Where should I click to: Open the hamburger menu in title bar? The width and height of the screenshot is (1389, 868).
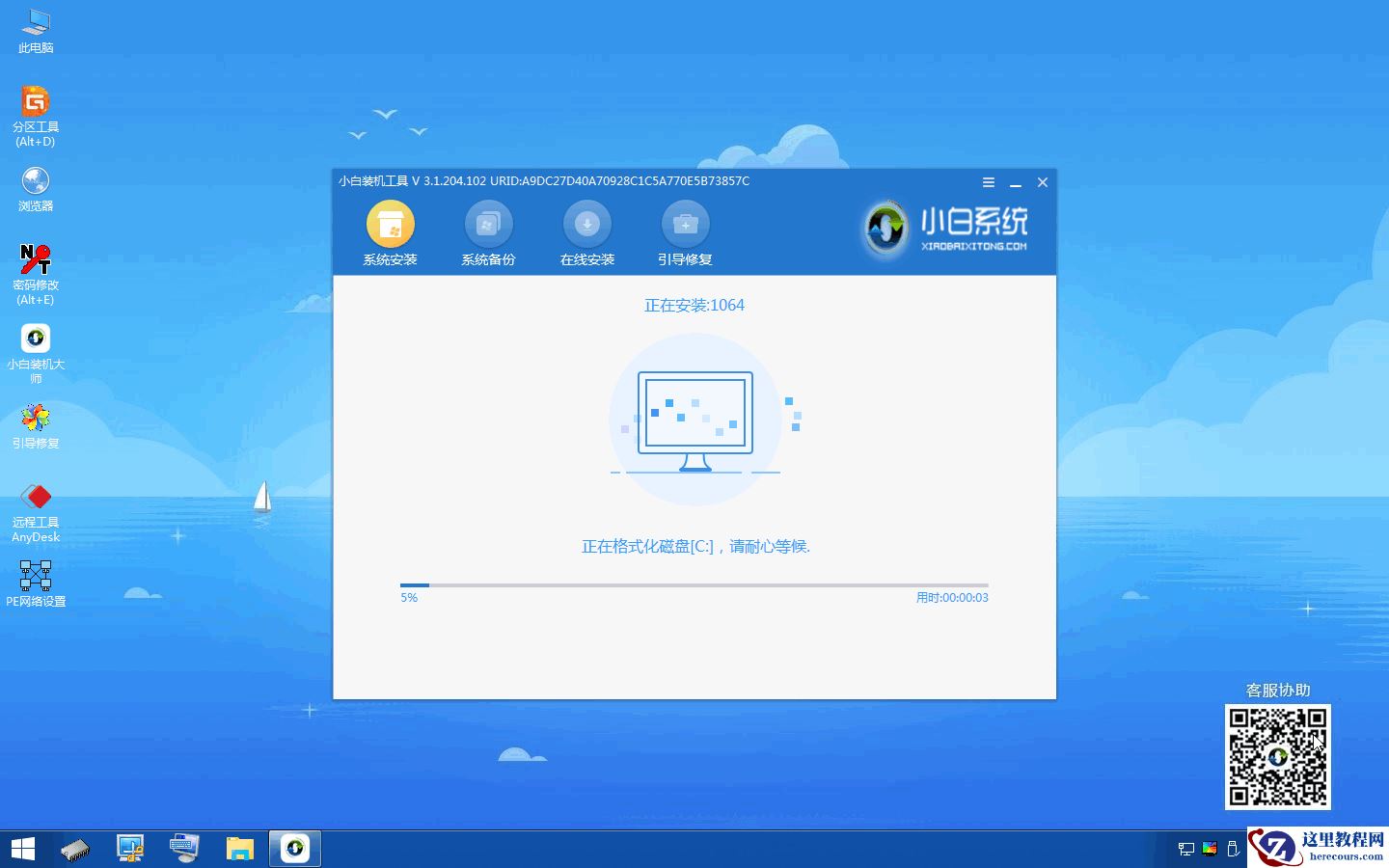coord(988,182)
